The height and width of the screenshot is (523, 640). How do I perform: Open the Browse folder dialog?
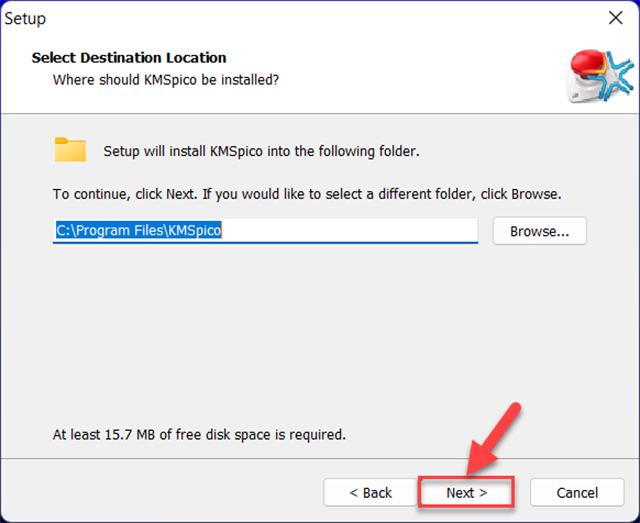(x=540, y=231)
